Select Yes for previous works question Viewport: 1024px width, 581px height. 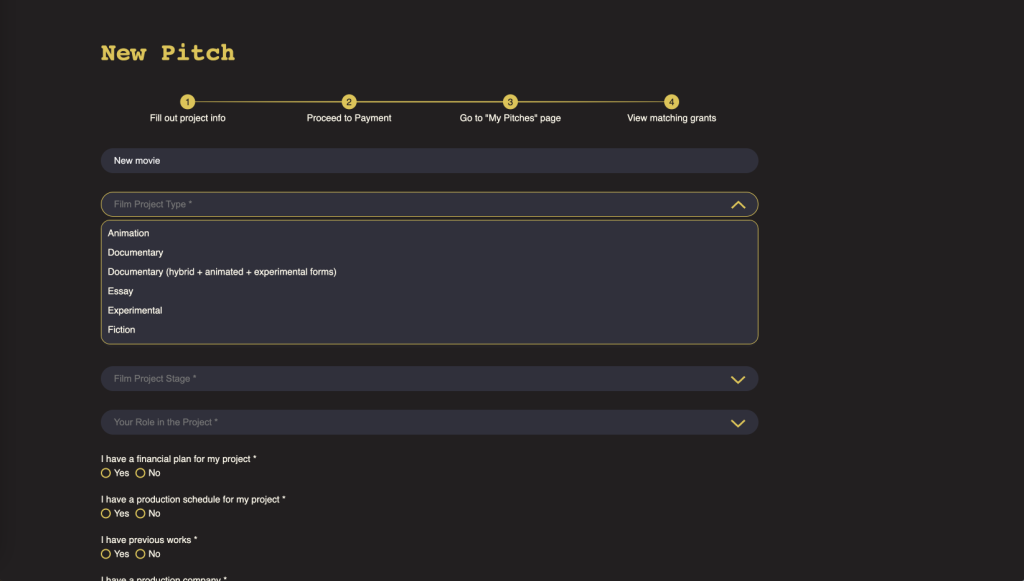[106, 553]
